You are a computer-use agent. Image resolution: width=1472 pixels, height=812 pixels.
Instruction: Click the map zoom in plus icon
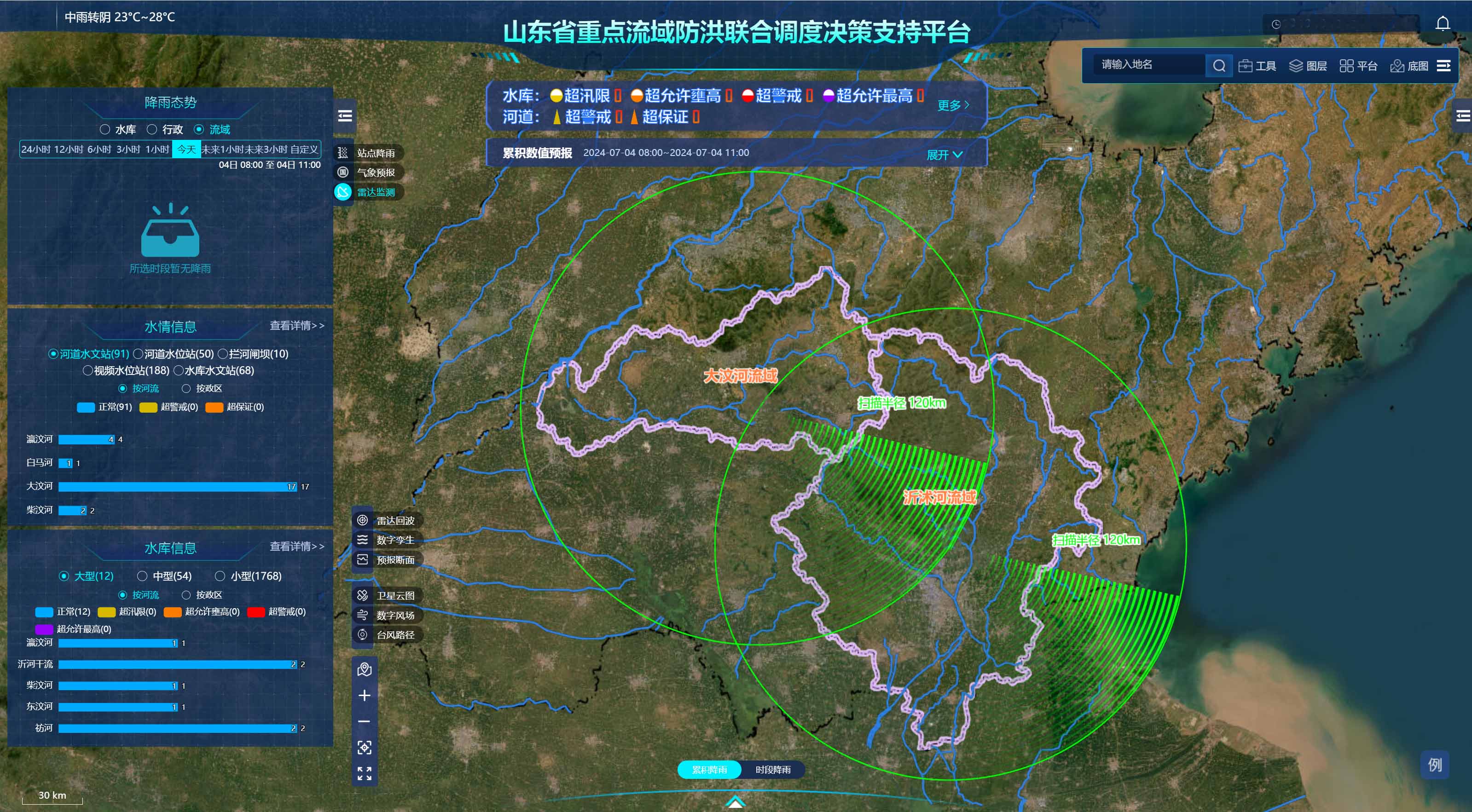365,696
